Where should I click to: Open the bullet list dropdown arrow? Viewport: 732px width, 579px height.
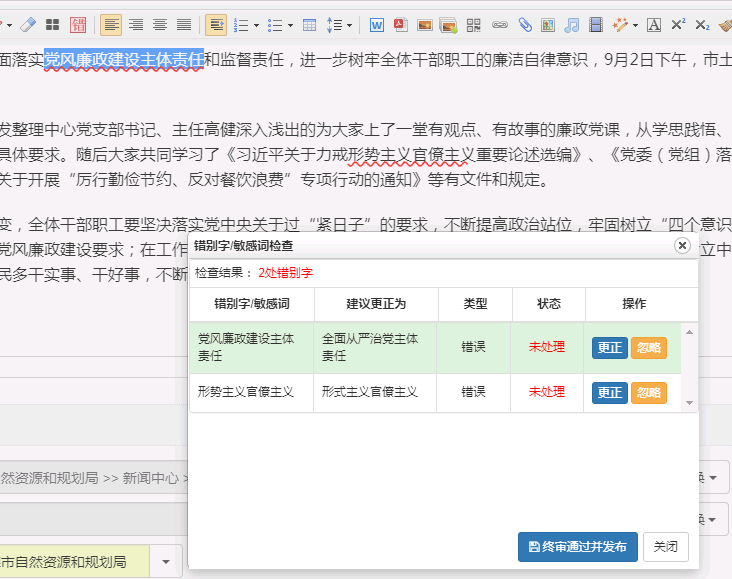pos(291,25)
